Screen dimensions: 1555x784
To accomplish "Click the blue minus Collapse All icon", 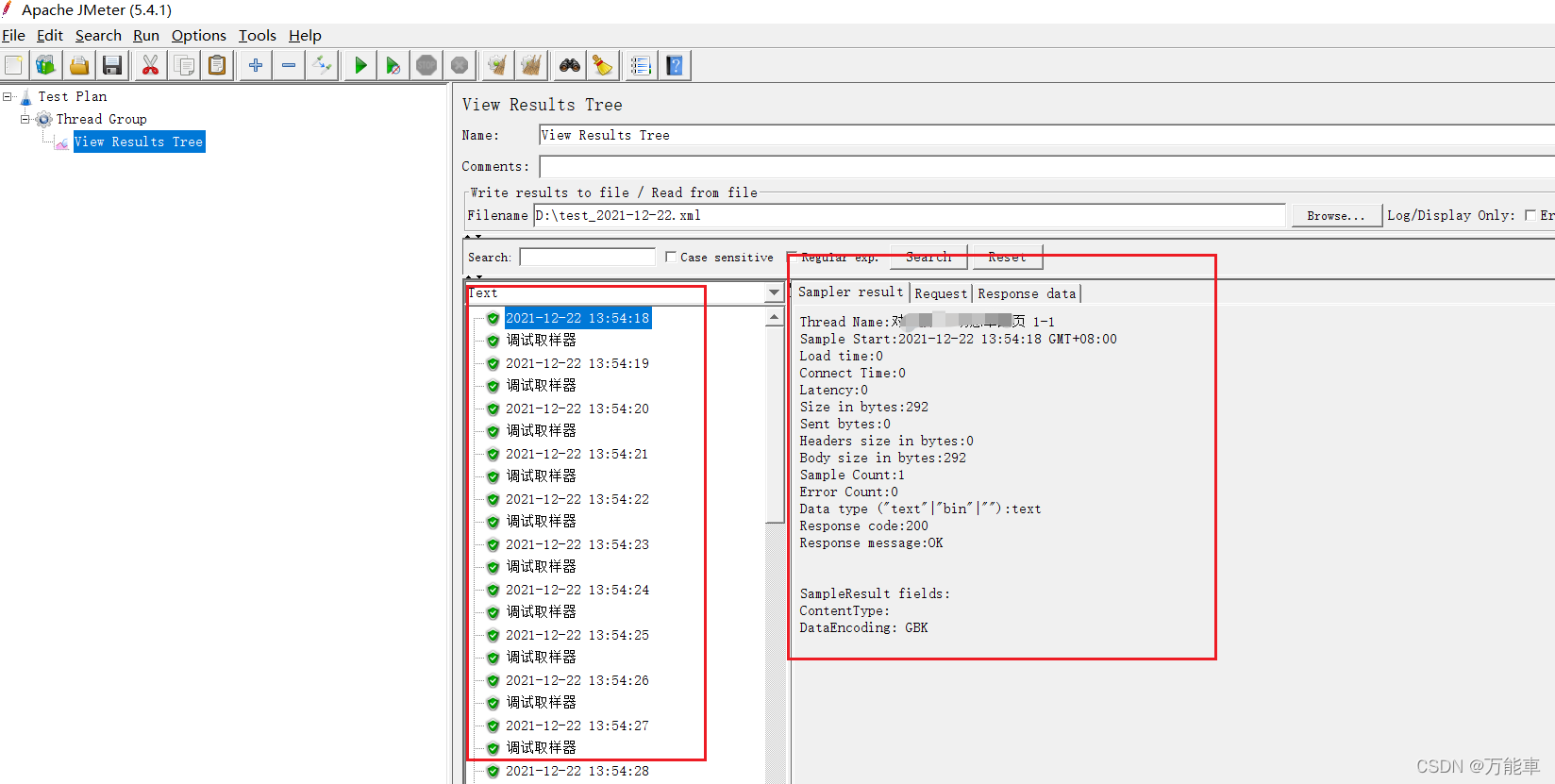I will tap(289, 65).
